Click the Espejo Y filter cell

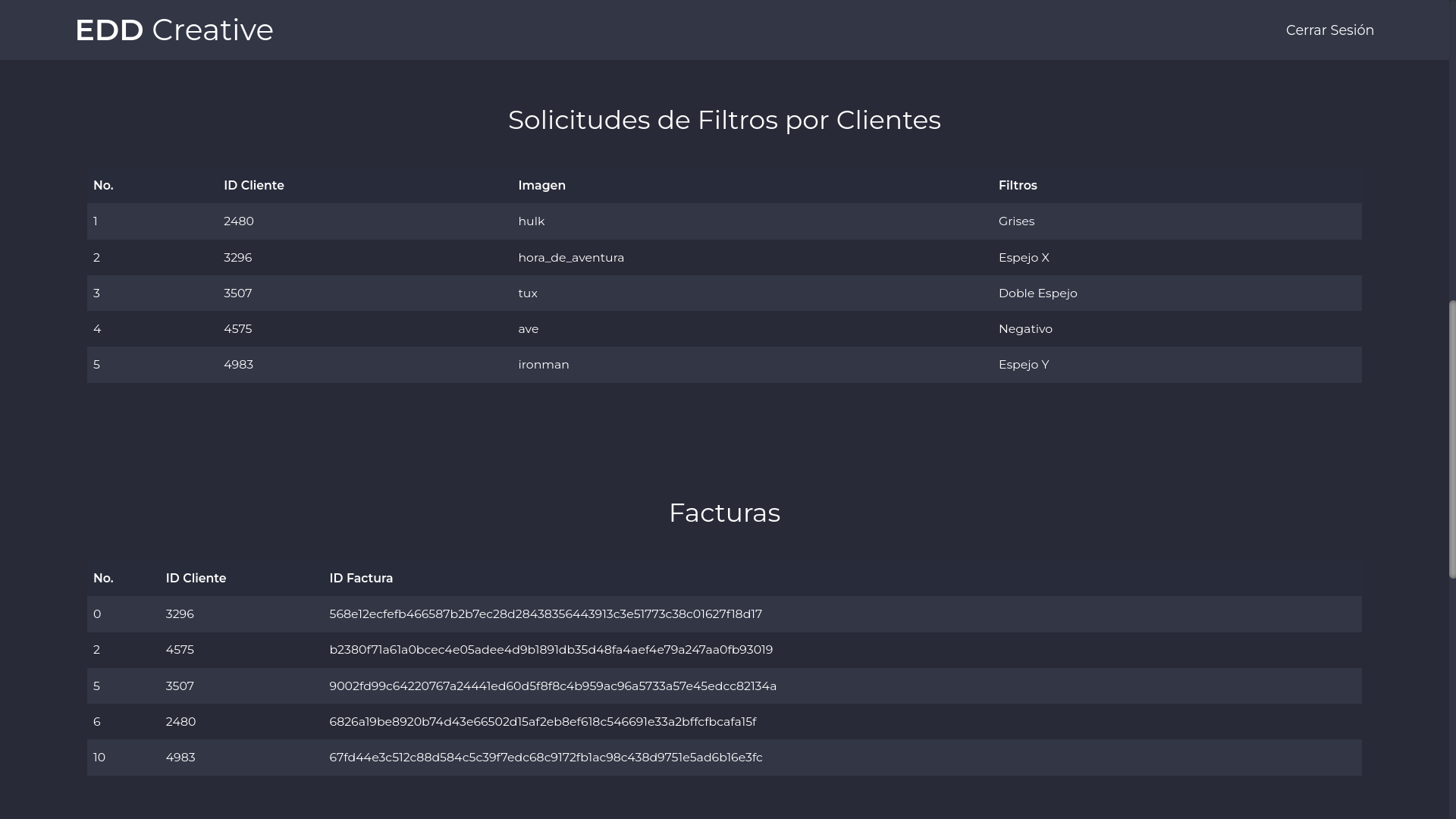point(1023,365)
